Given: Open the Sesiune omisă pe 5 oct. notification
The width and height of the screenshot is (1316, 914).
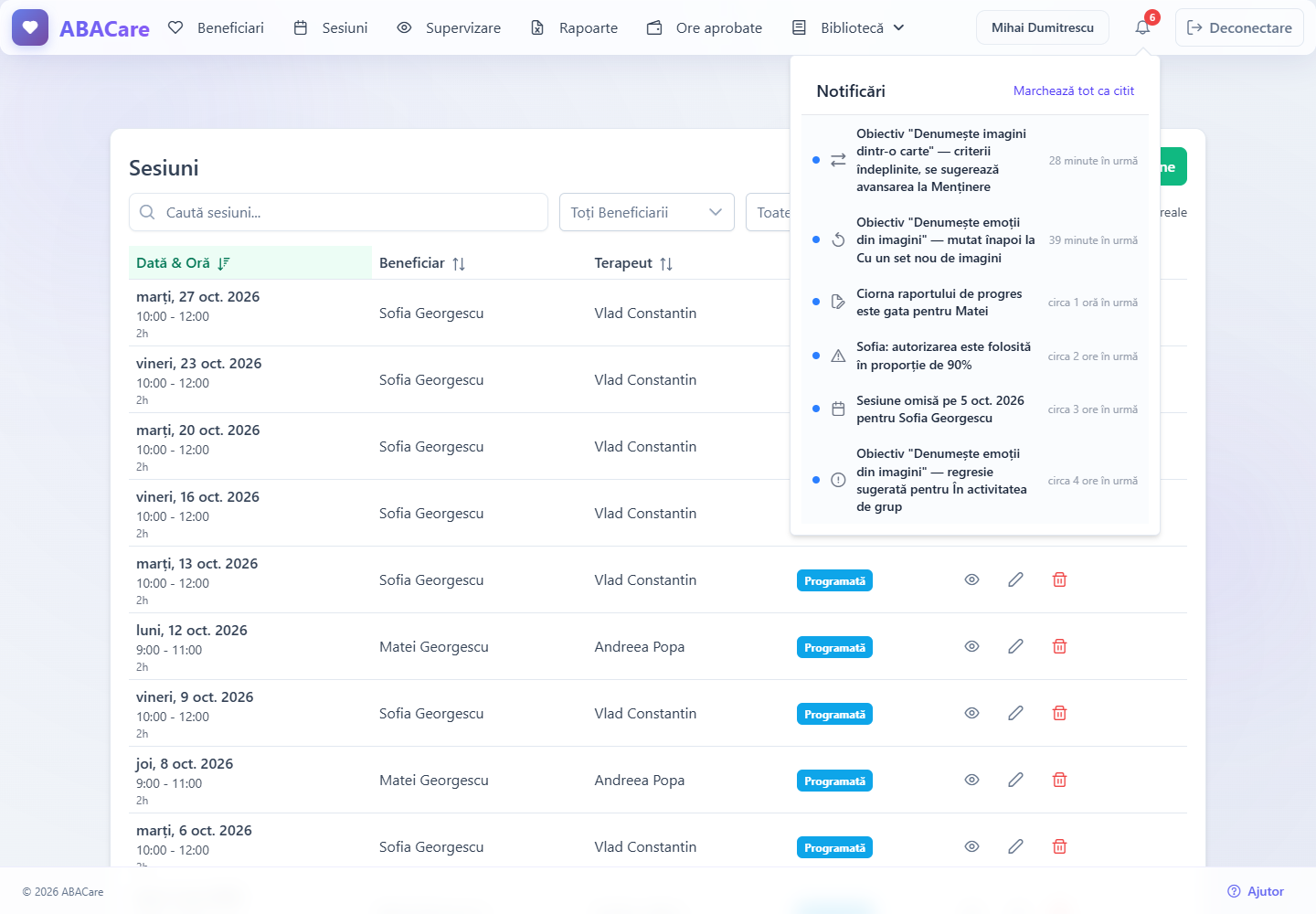Looking at the screenshot, I should [975, 409].
